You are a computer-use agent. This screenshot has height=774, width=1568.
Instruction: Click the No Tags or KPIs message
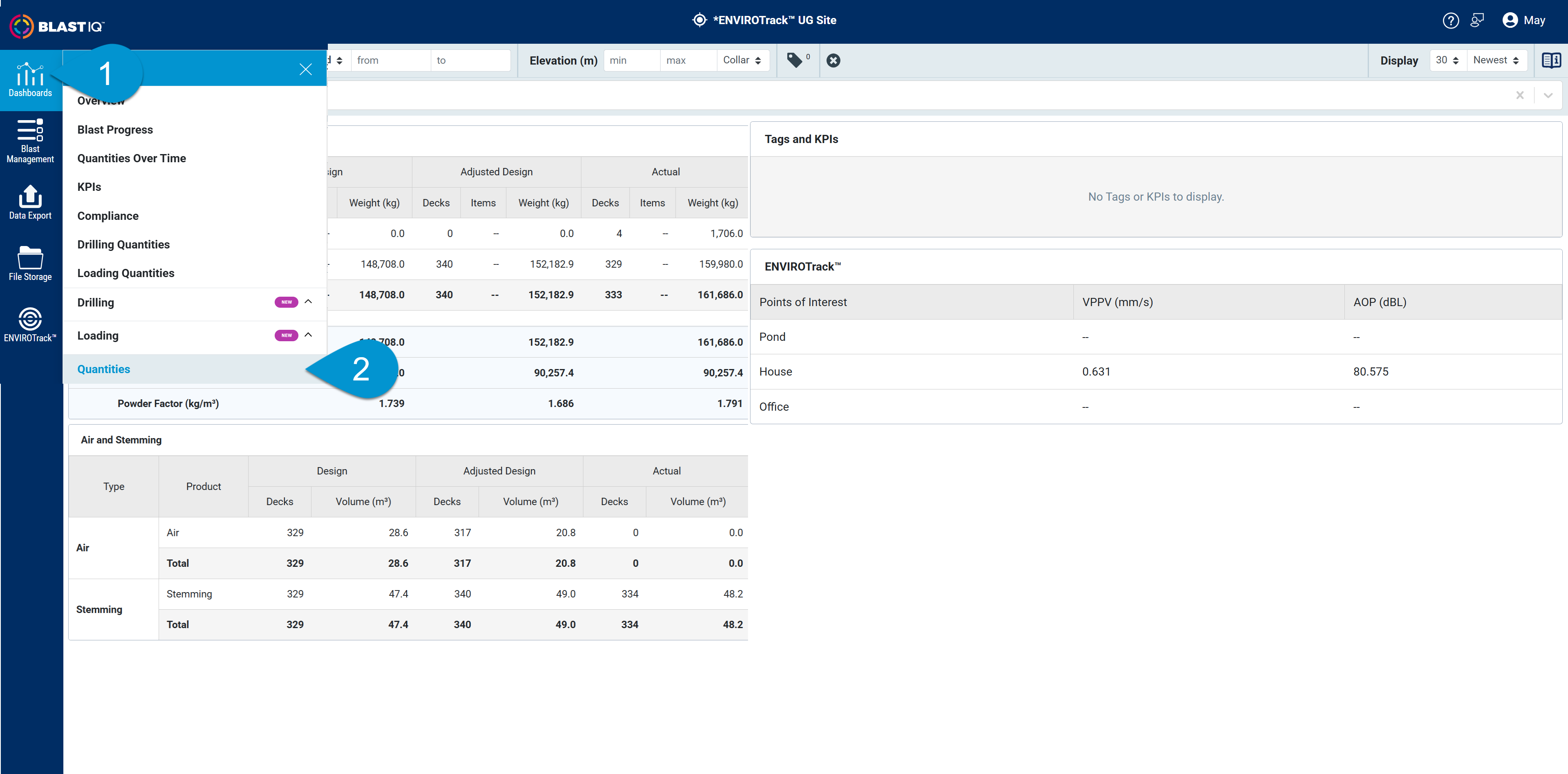[x=1155, y=197]
